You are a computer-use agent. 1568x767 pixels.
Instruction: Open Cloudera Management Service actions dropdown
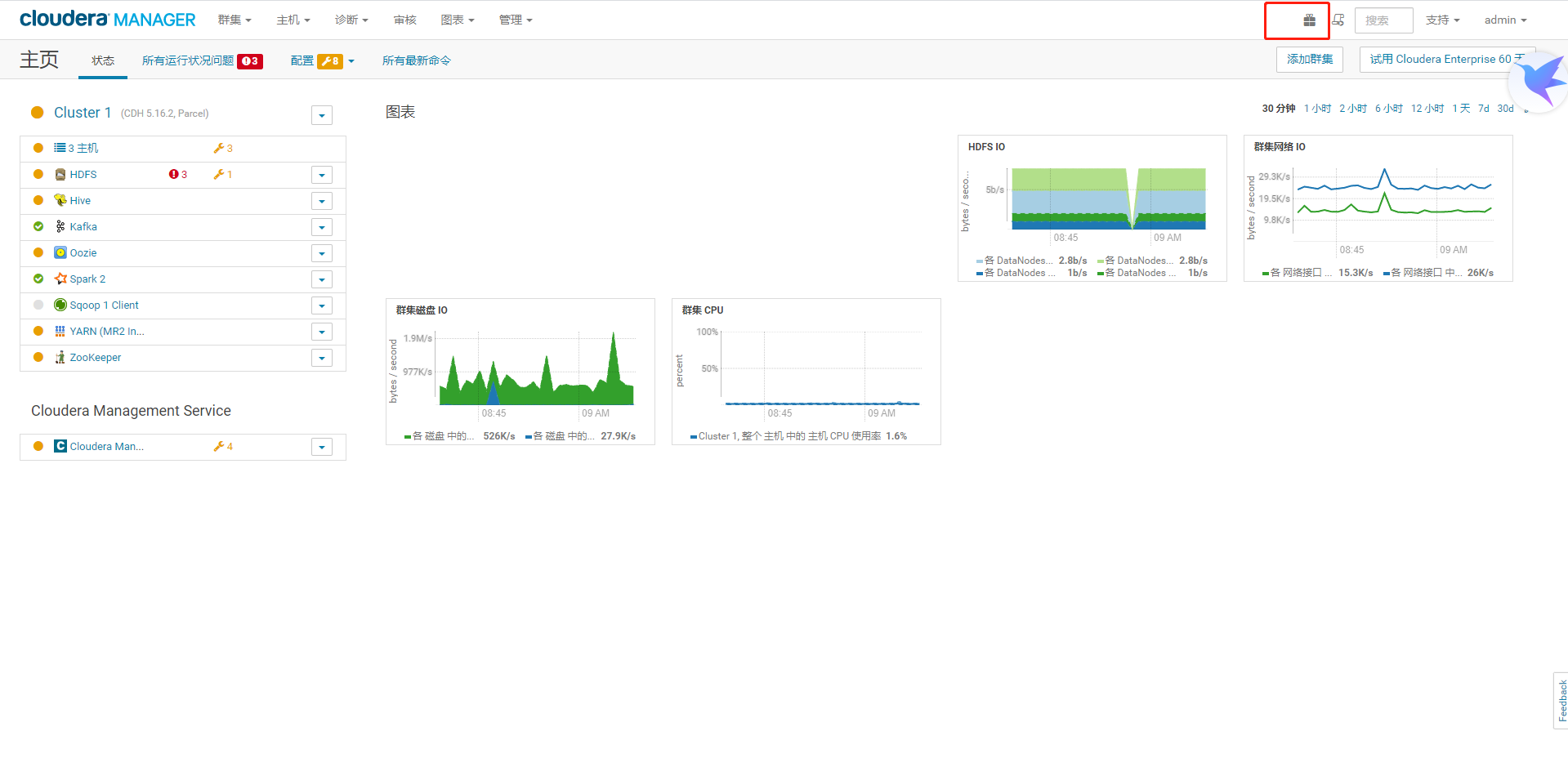[x=322, y=447]
